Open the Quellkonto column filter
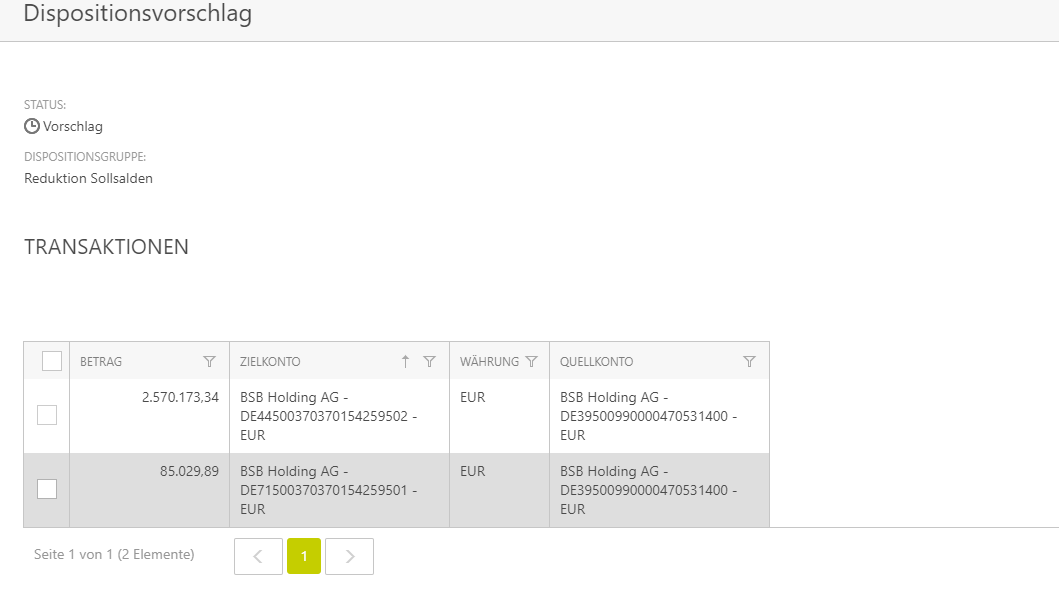Screen dimensions: 1059x590 click(749, 362)
